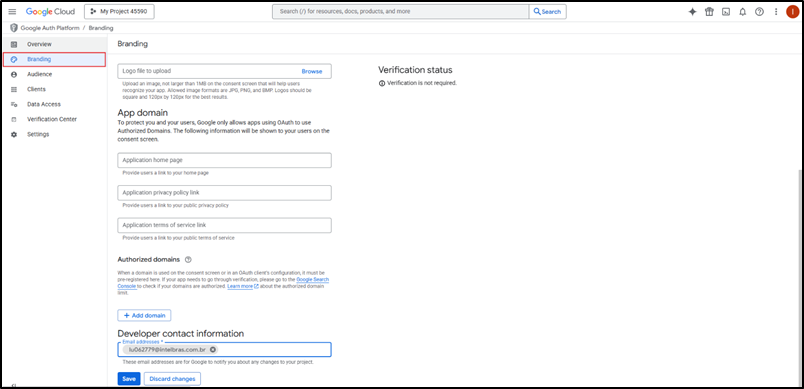Click the Verification Center icon
Image resolution: width=804 pixels, height=389 pixels.
pyautogui.click(x=14, y=119)
